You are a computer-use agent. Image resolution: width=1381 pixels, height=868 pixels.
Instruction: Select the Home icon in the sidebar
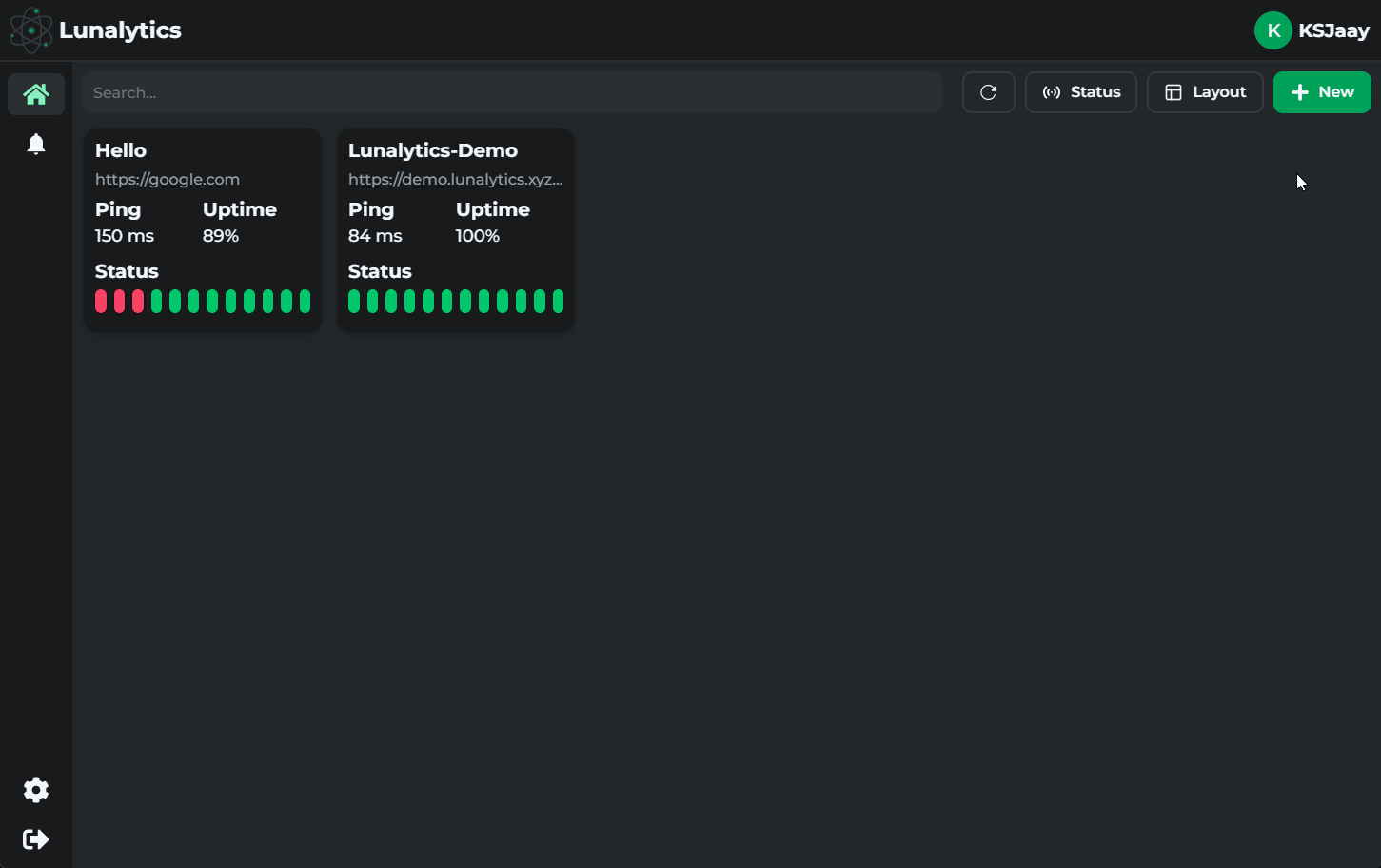35,94
